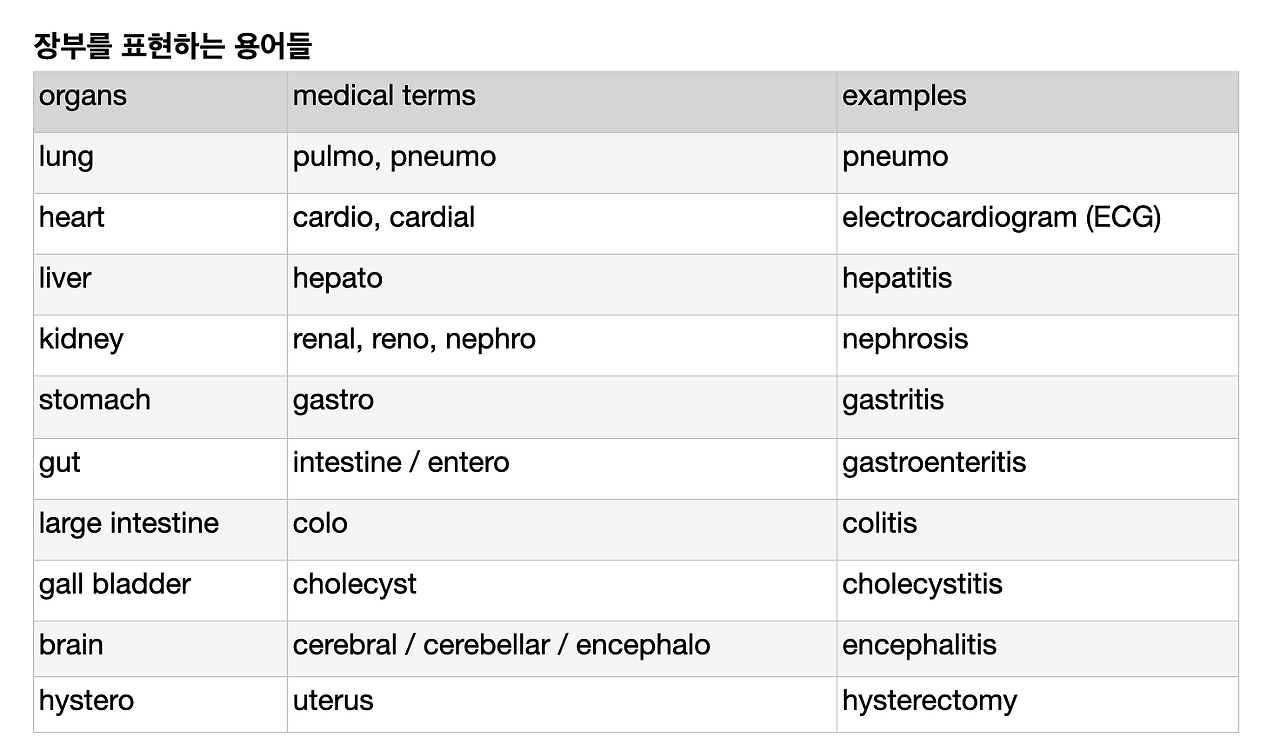The width and height of the screenshot is (1280, 751).
Task: Click the "examples" column header
Action: pos(904,96)
